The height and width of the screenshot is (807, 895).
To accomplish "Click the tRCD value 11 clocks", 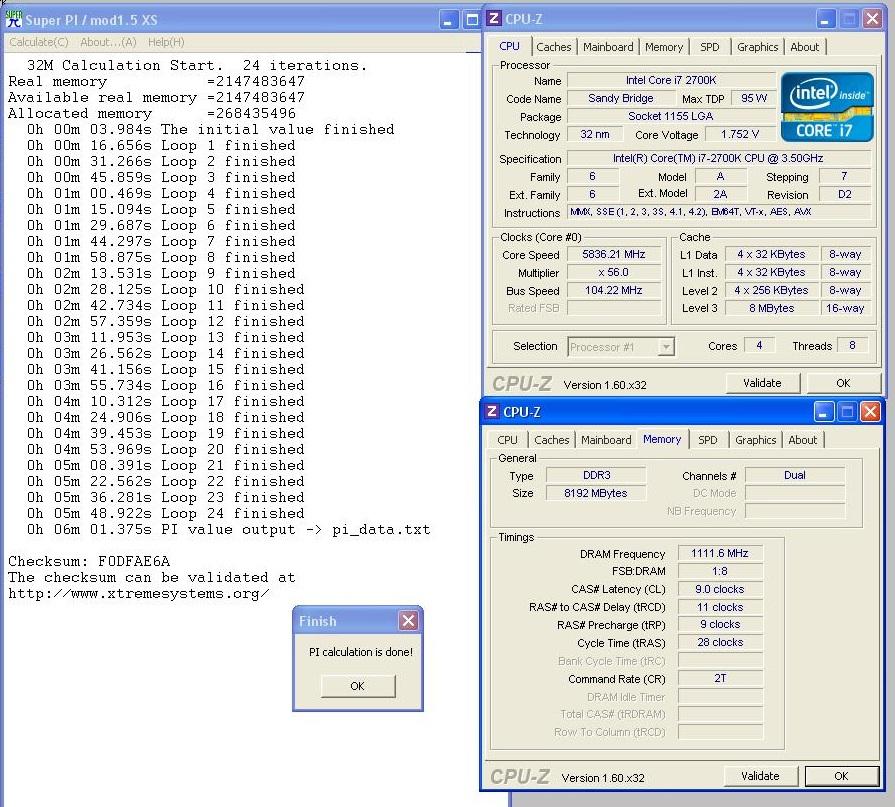I will click(x=720, y=607).
